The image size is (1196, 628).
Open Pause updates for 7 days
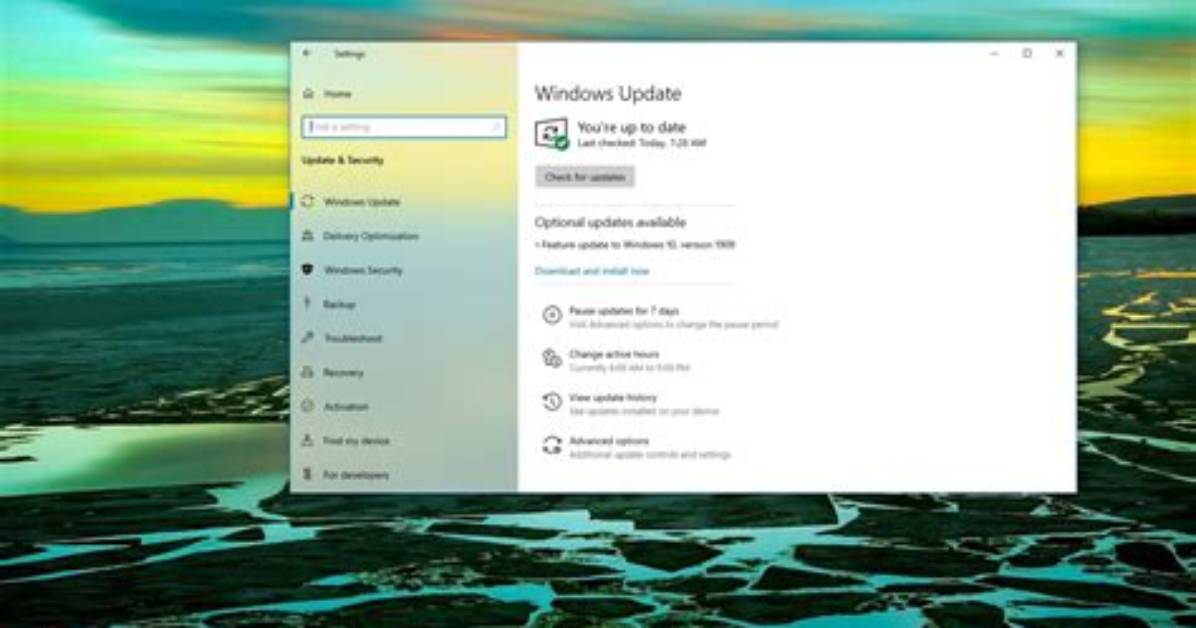coord(624,311)
